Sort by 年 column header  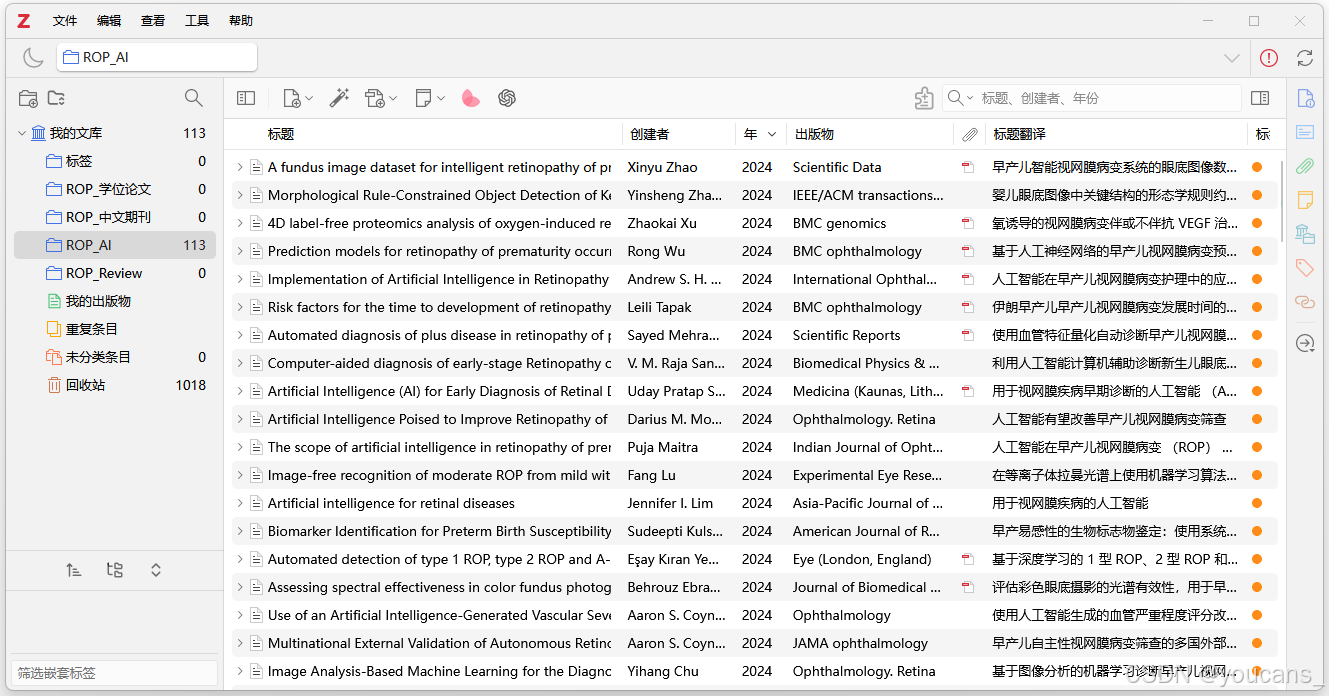pyautogui.click(x=760, y=134)
